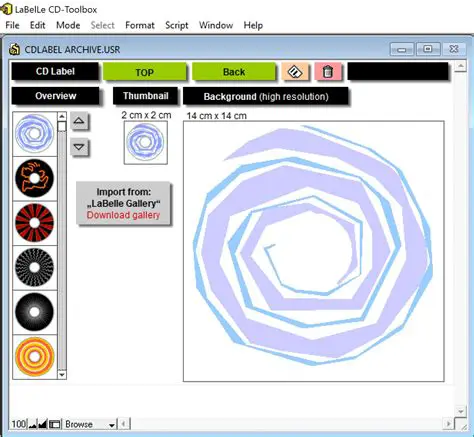Click the CDLABEL ARCHIVE.USR document icon
474x437 pixels.
point(14,49)
